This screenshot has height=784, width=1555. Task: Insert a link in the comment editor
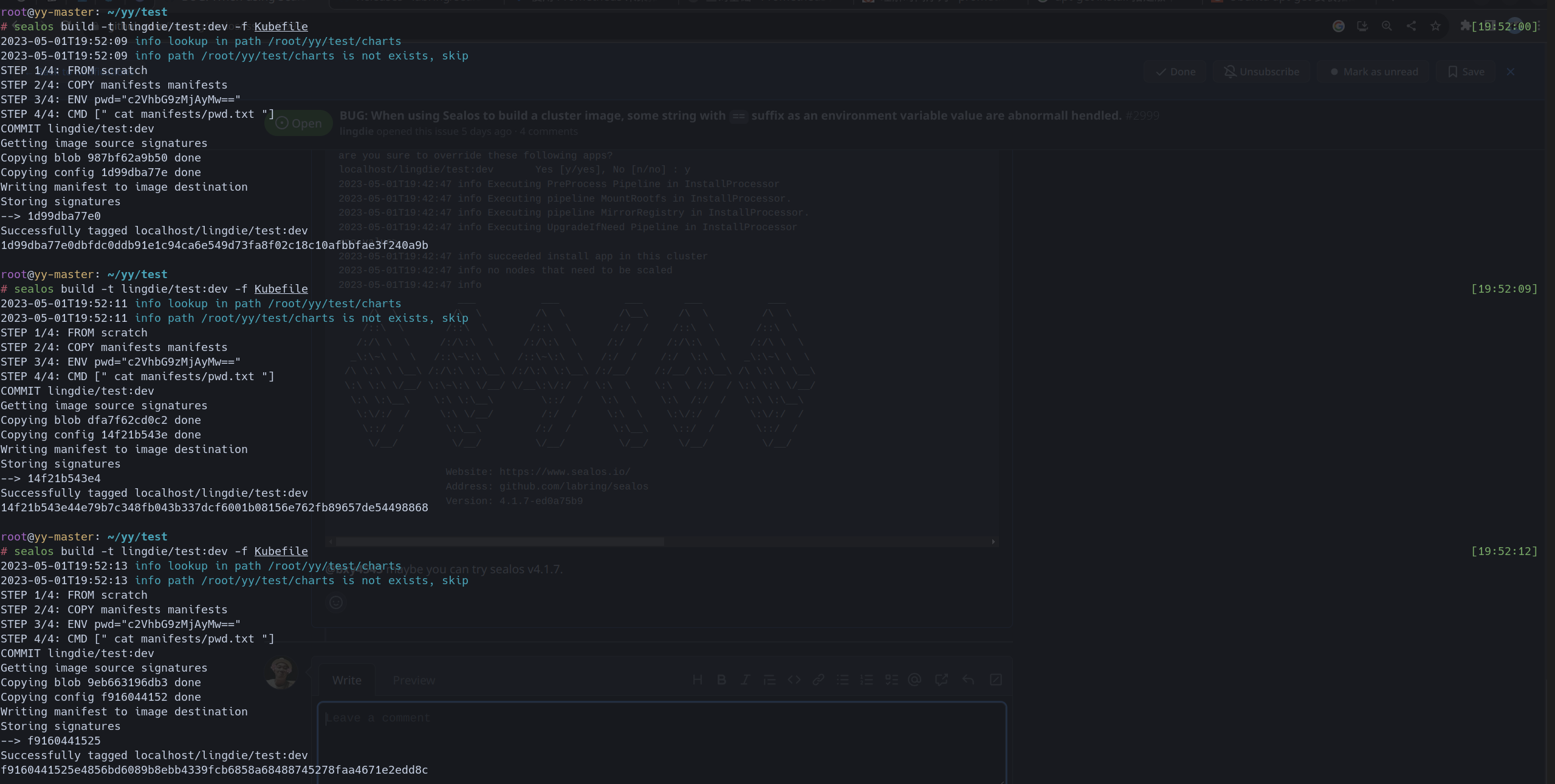(819, 680)
